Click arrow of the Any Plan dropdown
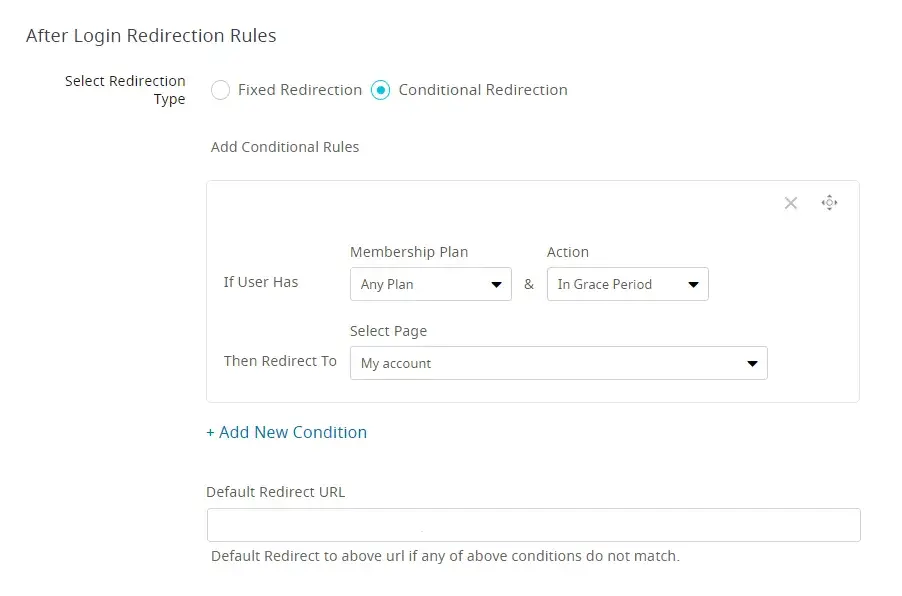 [x=496, y=285]
